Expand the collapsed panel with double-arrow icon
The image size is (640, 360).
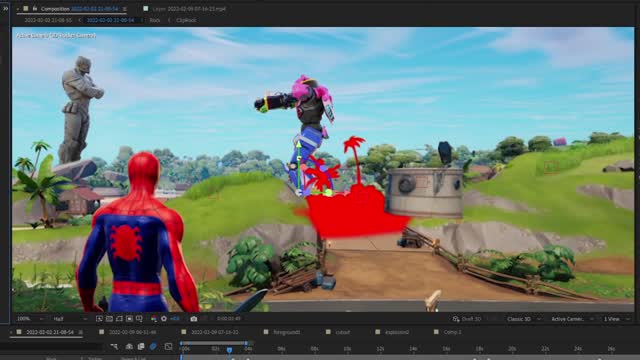[5, 8]
